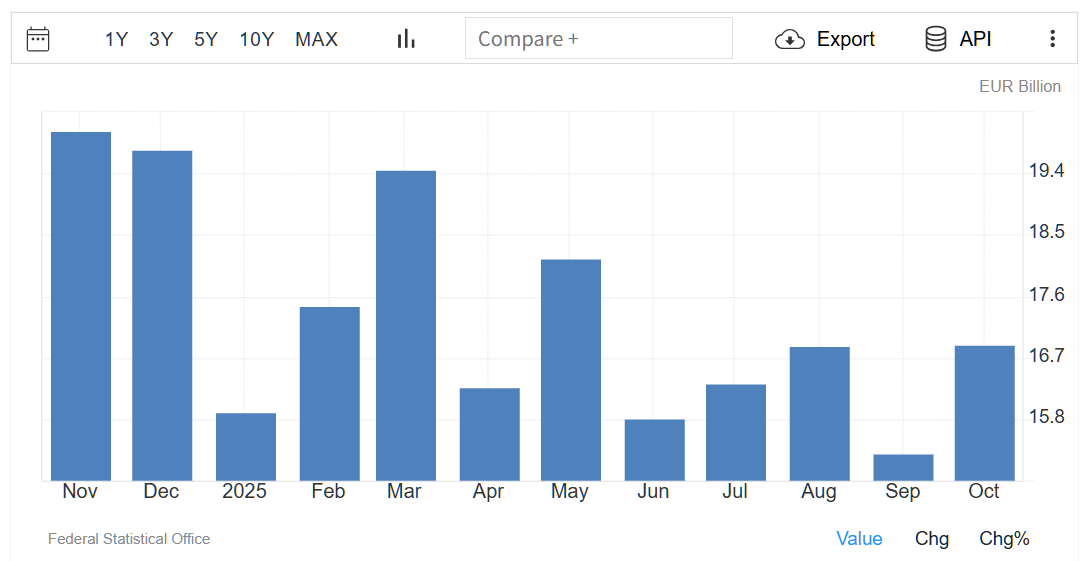Click the Federal Statistical Office source link
This screenshot has width=1089, height=561.
(129, 539)
